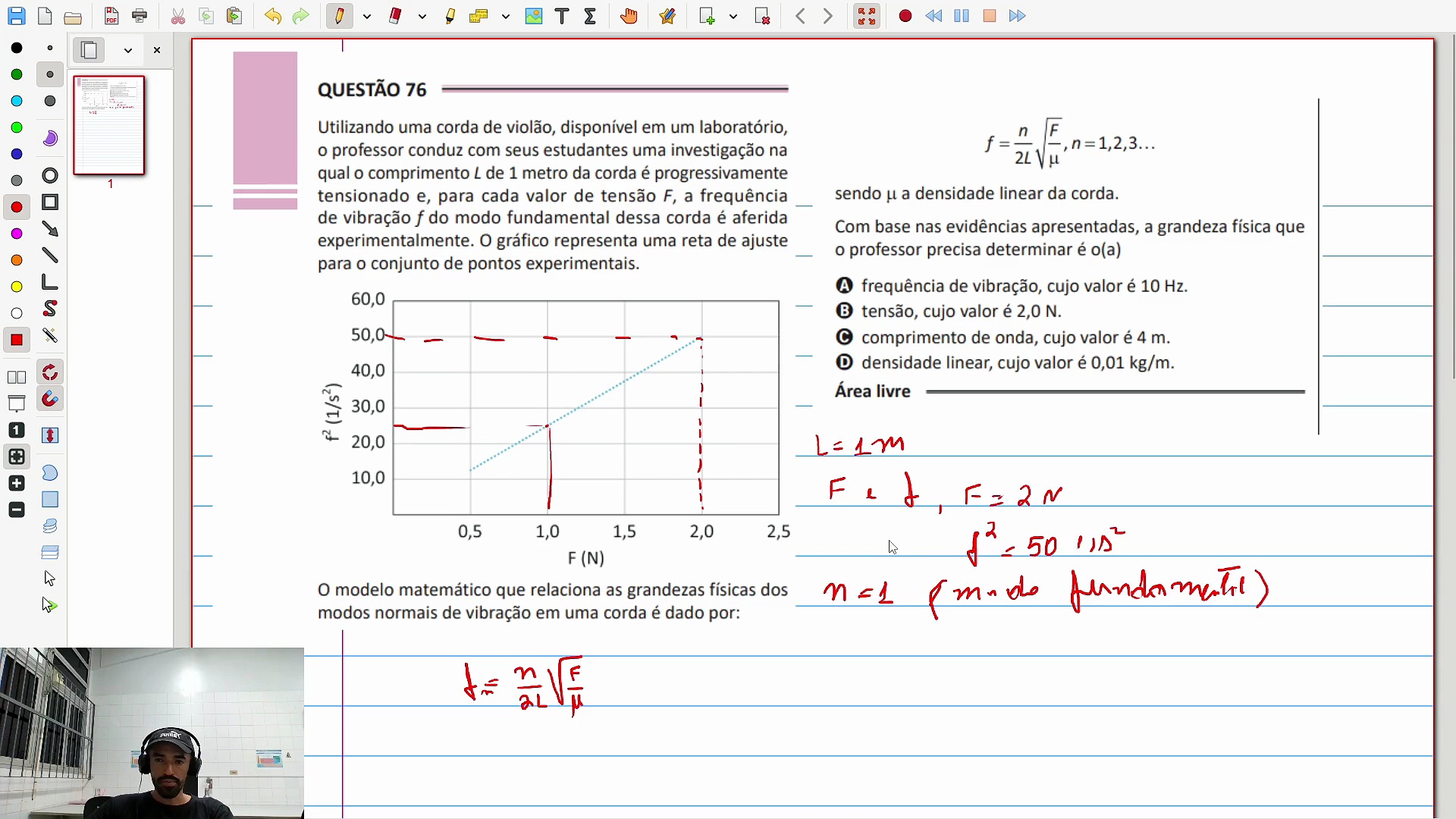Choose the draw ellipse shape tool

[50, 176]
